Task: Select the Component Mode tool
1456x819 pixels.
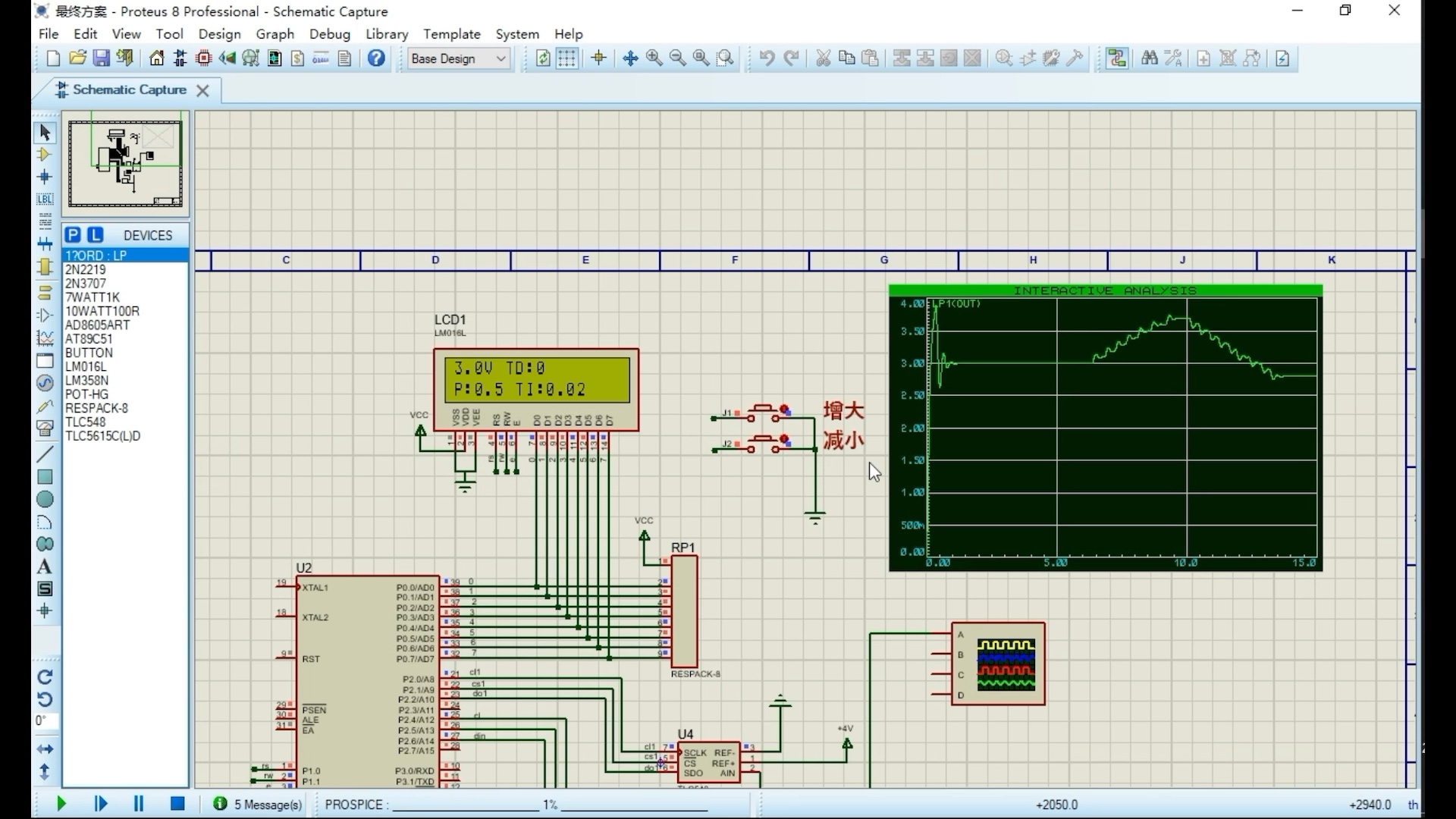Action: (x=45, y=155)
